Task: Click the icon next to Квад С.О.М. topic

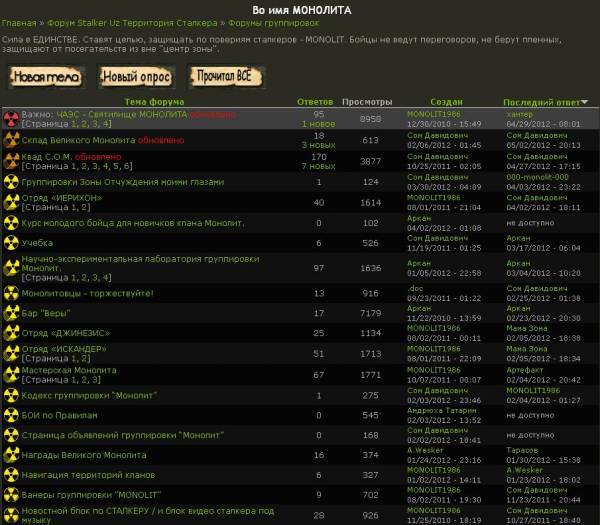Action: point(11,161)
